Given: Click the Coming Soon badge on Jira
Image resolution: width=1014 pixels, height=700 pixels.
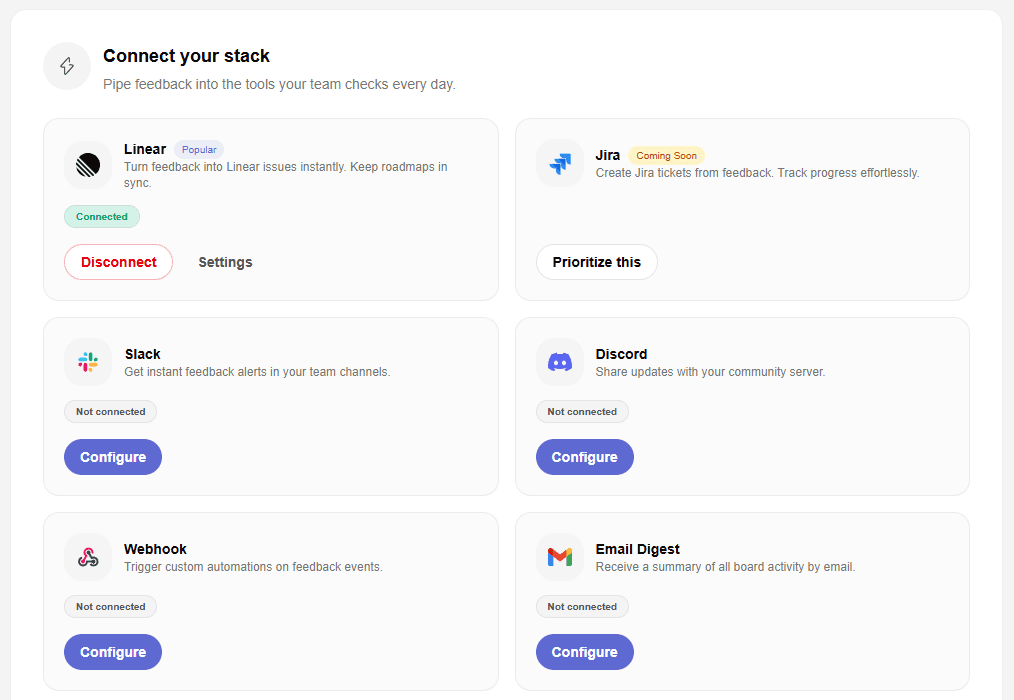Looking at the screenshot, I should tap(666, 155).
